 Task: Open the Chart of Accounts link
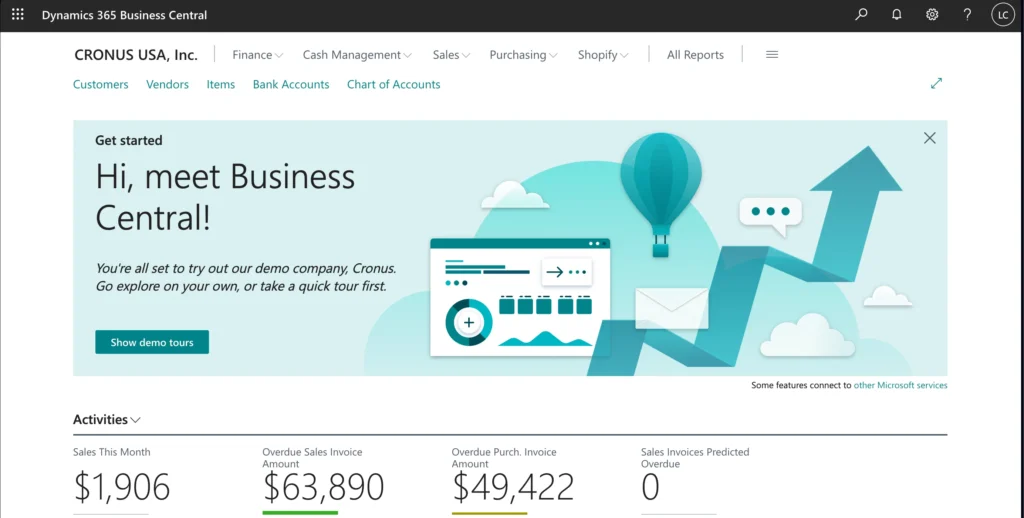(393, 84)
